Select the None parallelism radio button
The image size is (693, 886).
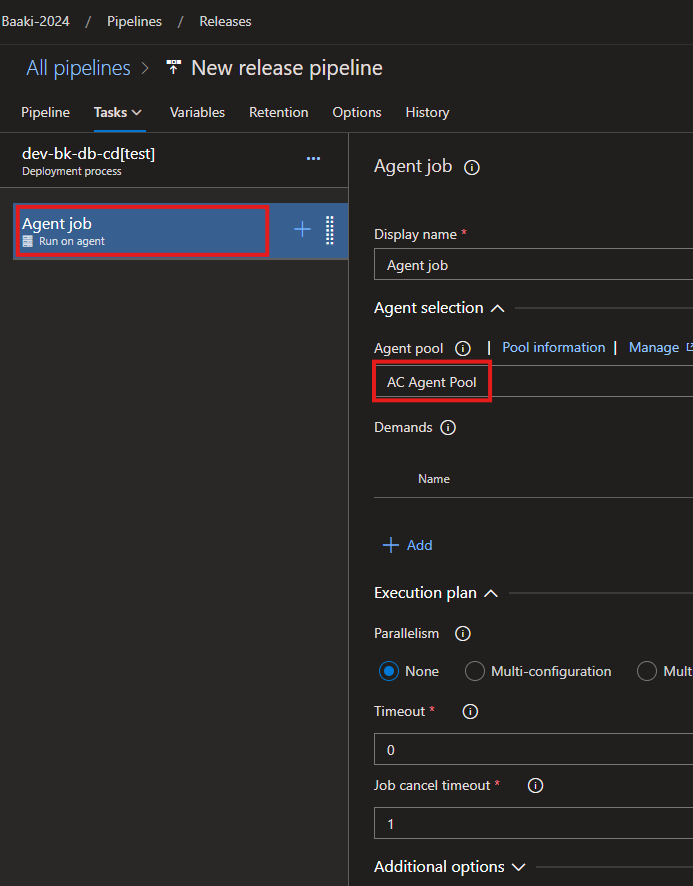point(389,671)
